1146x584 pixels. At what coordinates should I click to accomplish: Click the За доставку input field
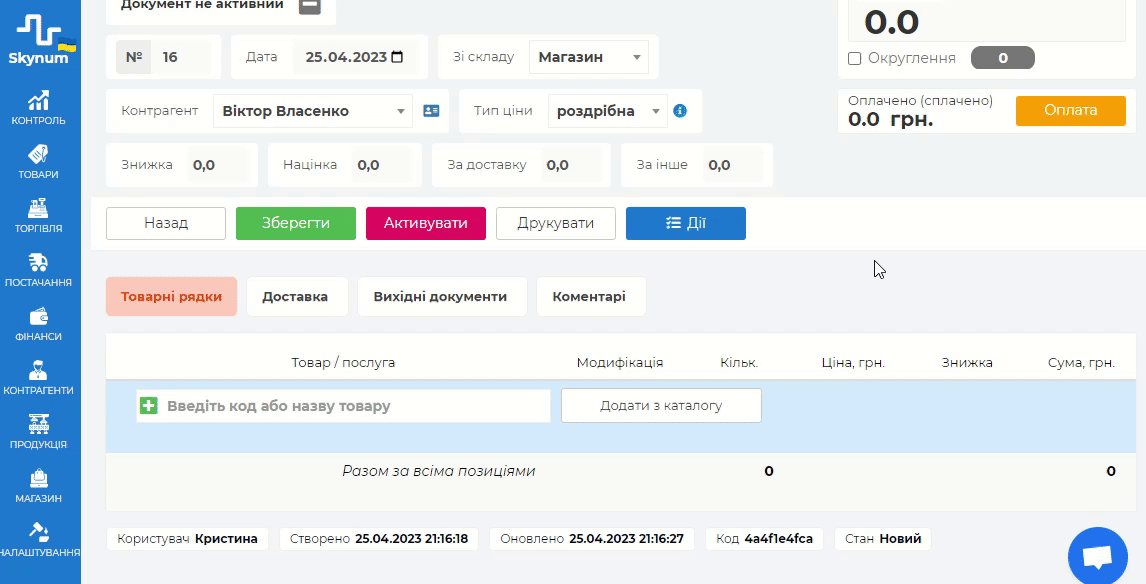pyautogui.click(x=572, y=165)
